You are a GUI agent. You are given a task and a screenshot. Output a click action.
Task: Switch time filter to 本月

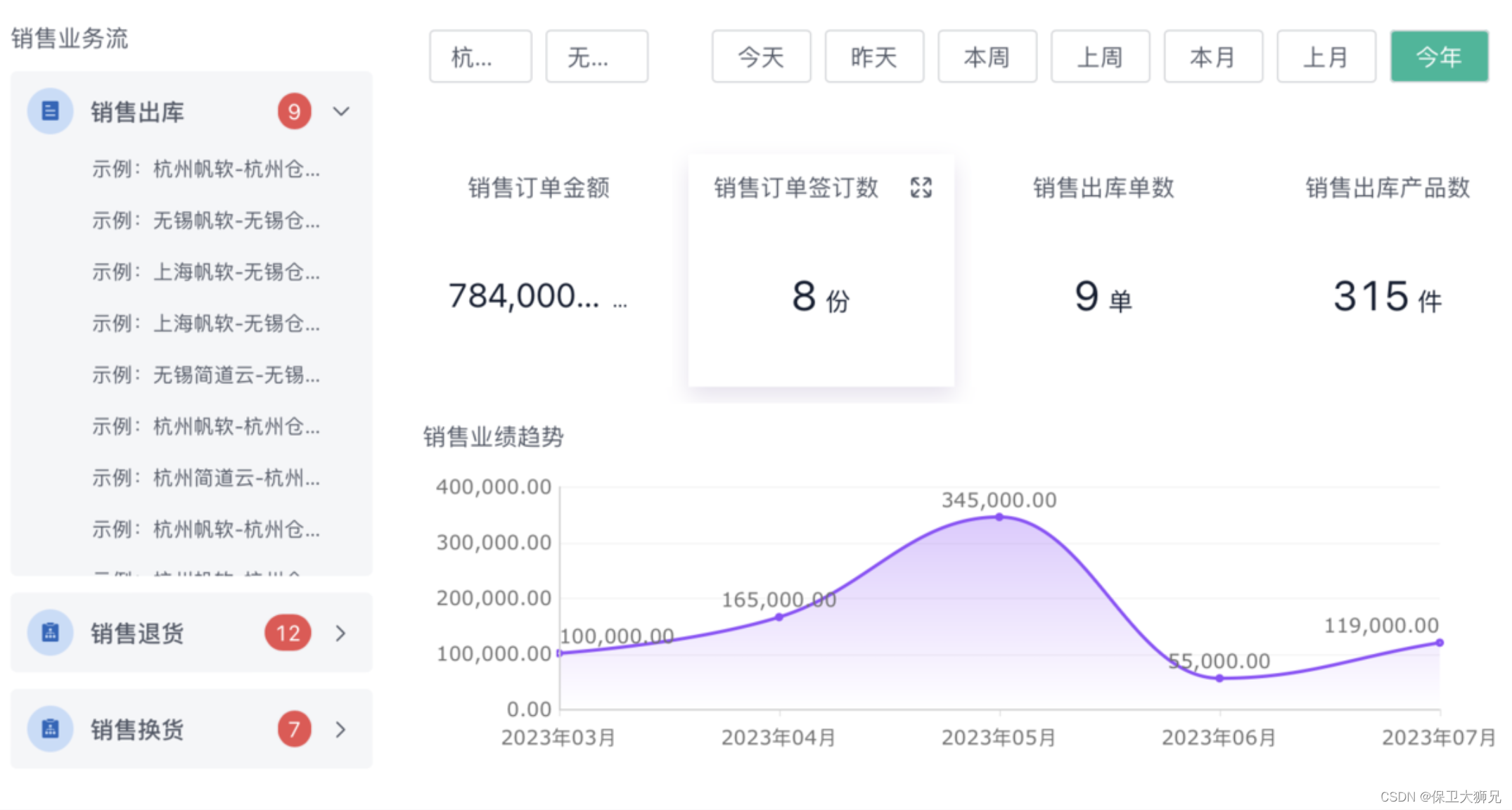[x=1212, y=56]
